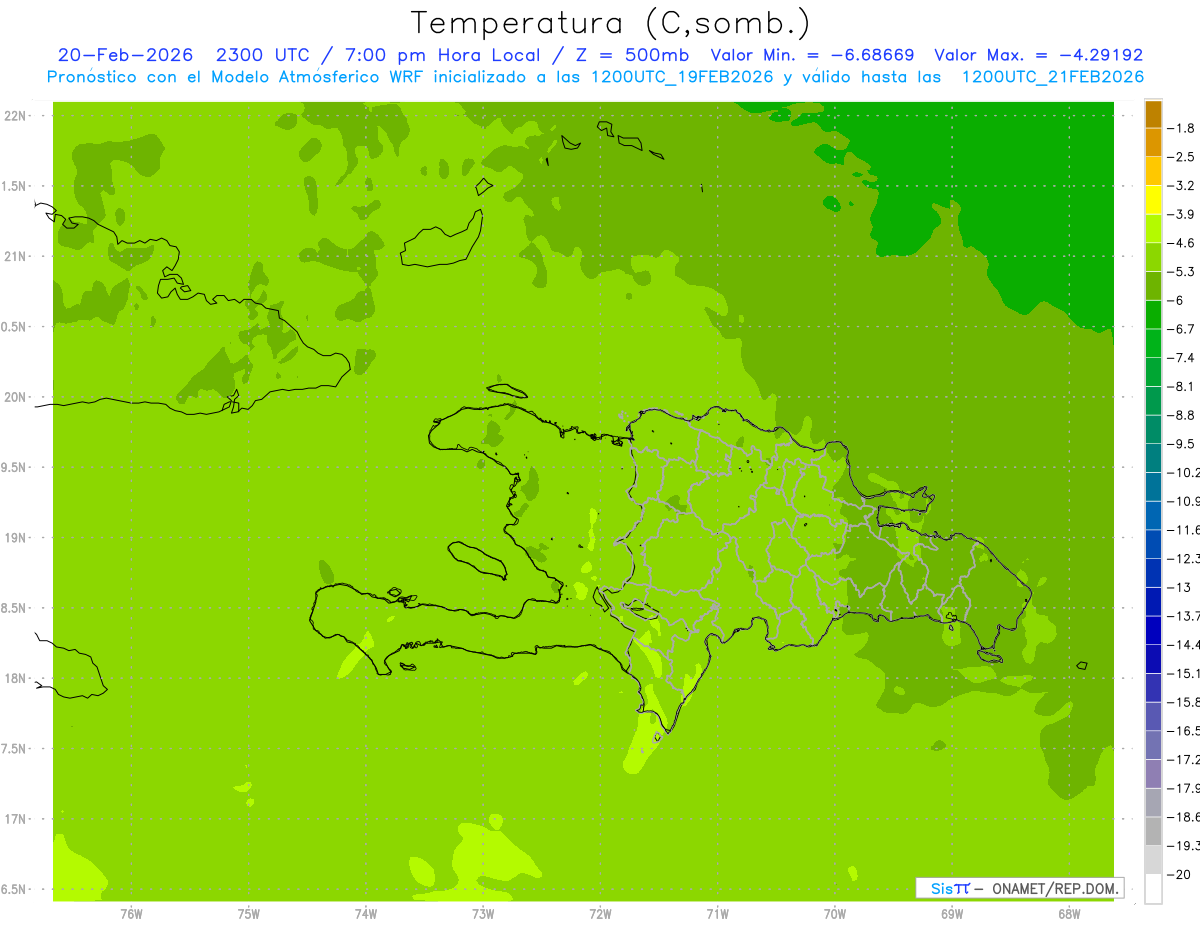Select the bright green swatch between -6 and -6.7
Screen dimensions: 1200x927
pos(1153,315)
